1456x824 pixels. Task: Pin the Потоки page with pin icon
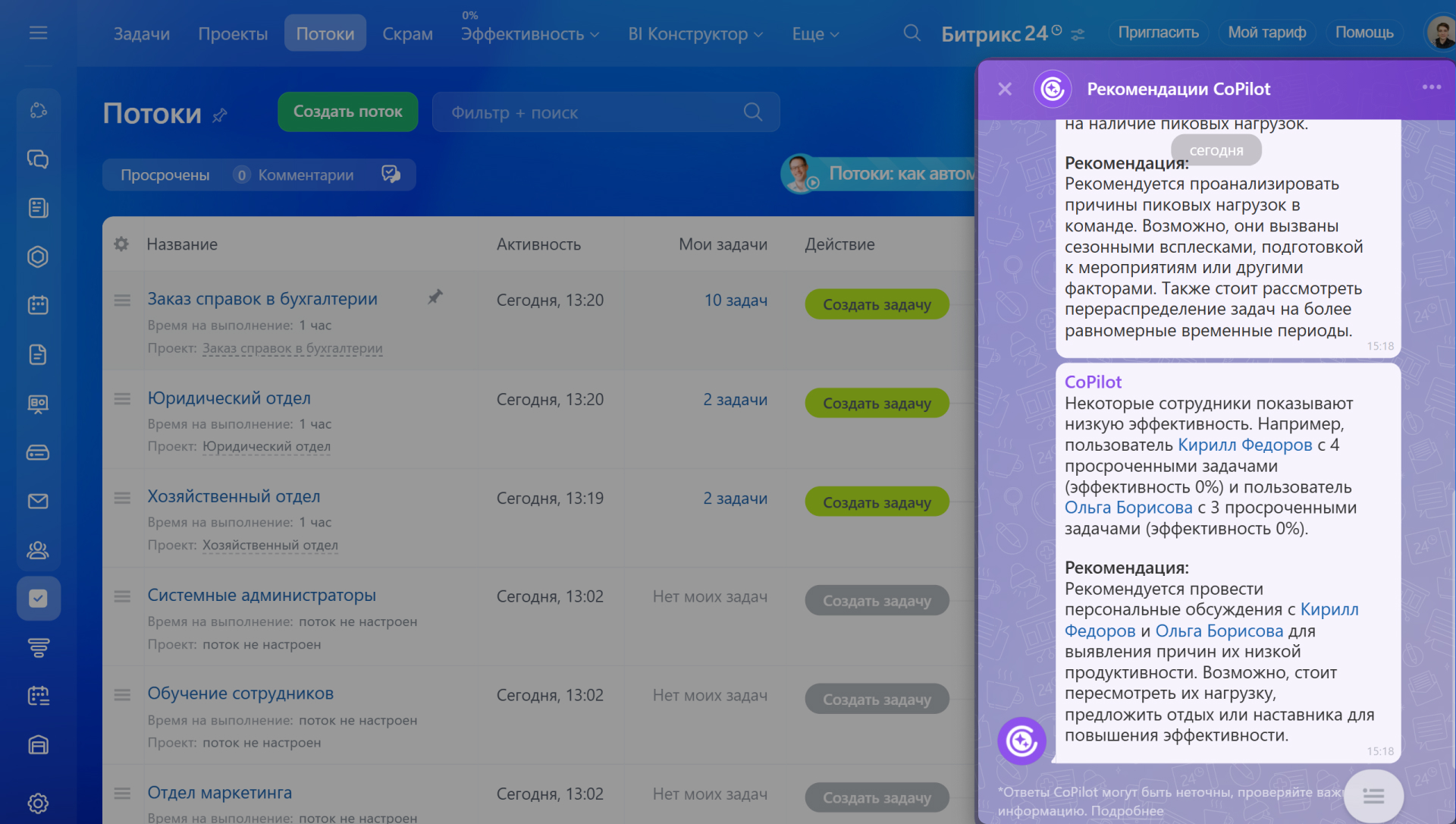click(220, 115)
